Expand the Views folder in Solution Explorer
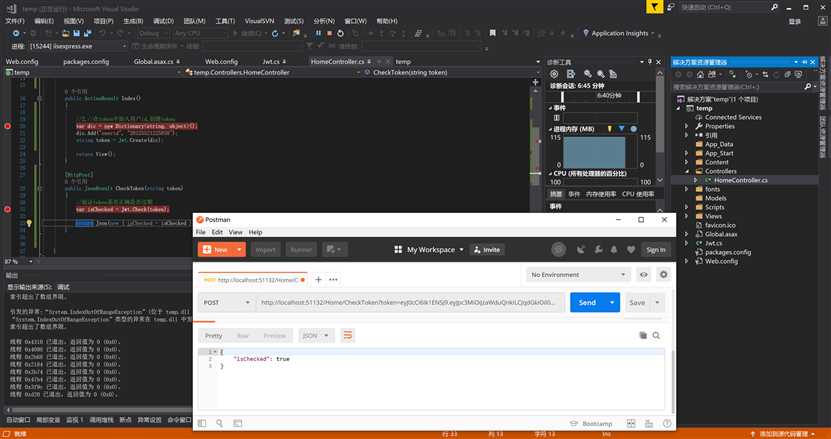This screenshot has height=439, width=831. click(687, 216)
